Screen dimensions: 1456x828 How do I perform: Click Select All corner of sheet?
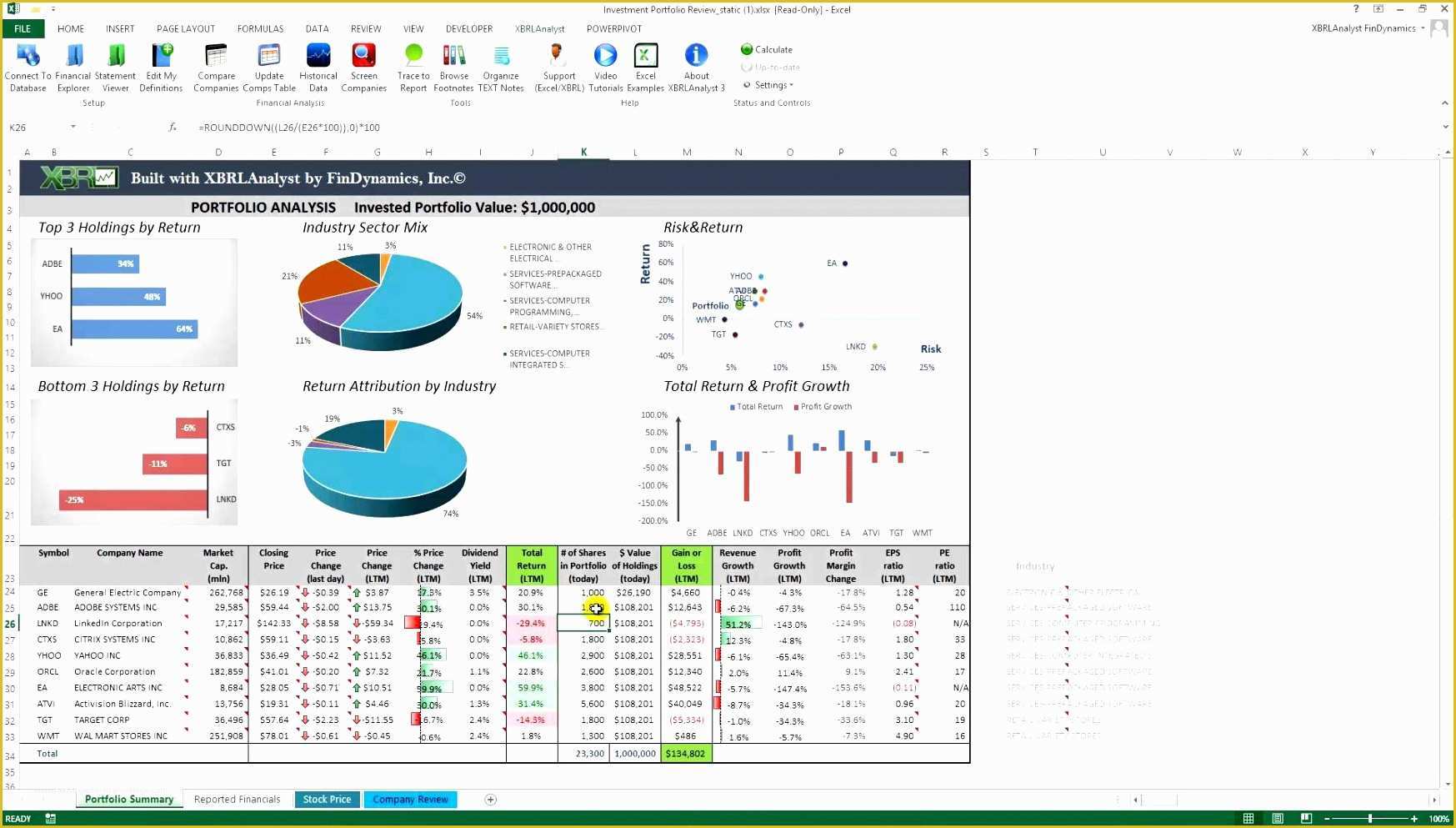coord(10,152)
